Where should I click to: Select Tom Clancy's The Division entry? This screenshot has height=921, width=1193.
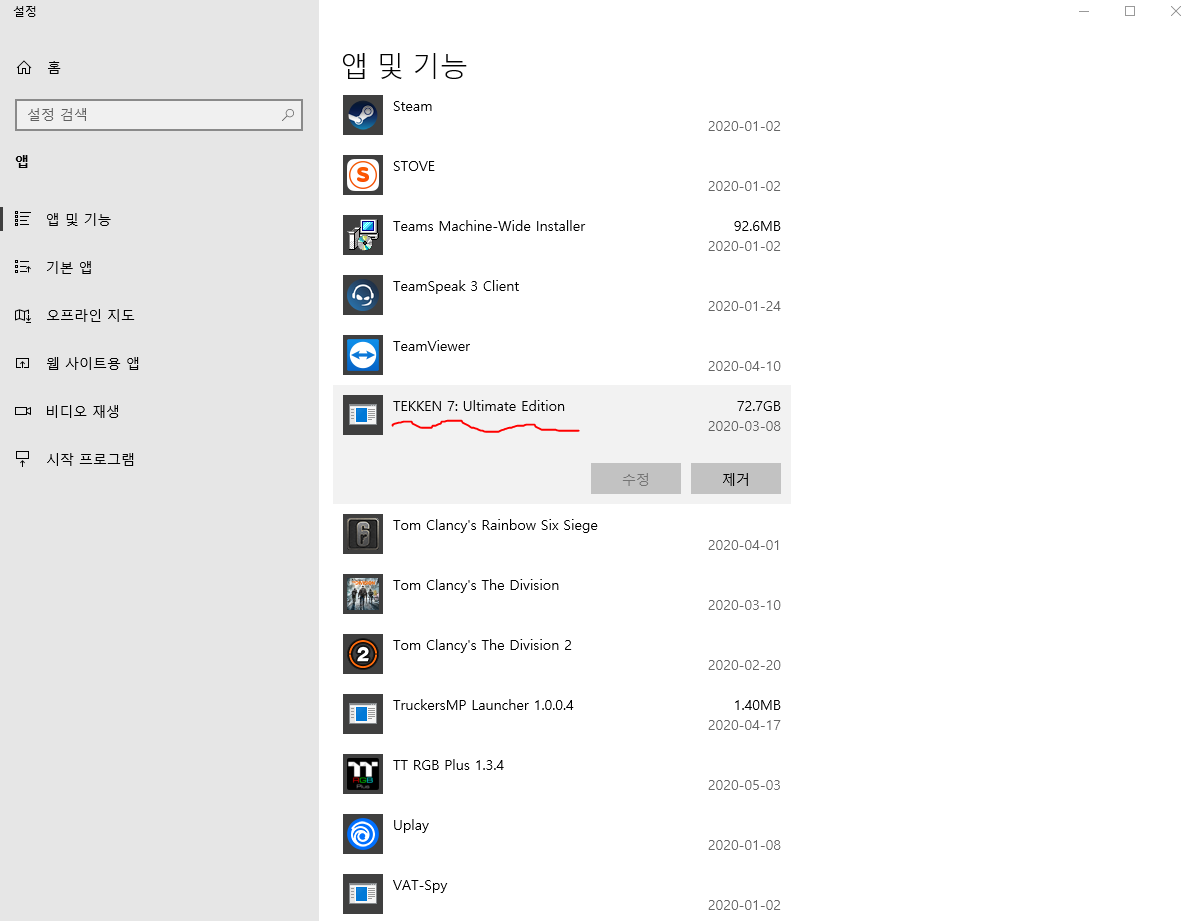coord(562,594)
